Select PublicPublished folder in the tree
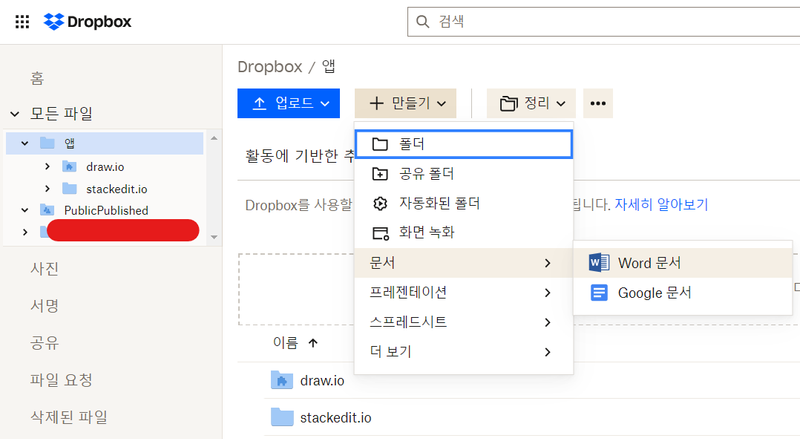This screenshot has height=439, width=800. pos(106,210)
